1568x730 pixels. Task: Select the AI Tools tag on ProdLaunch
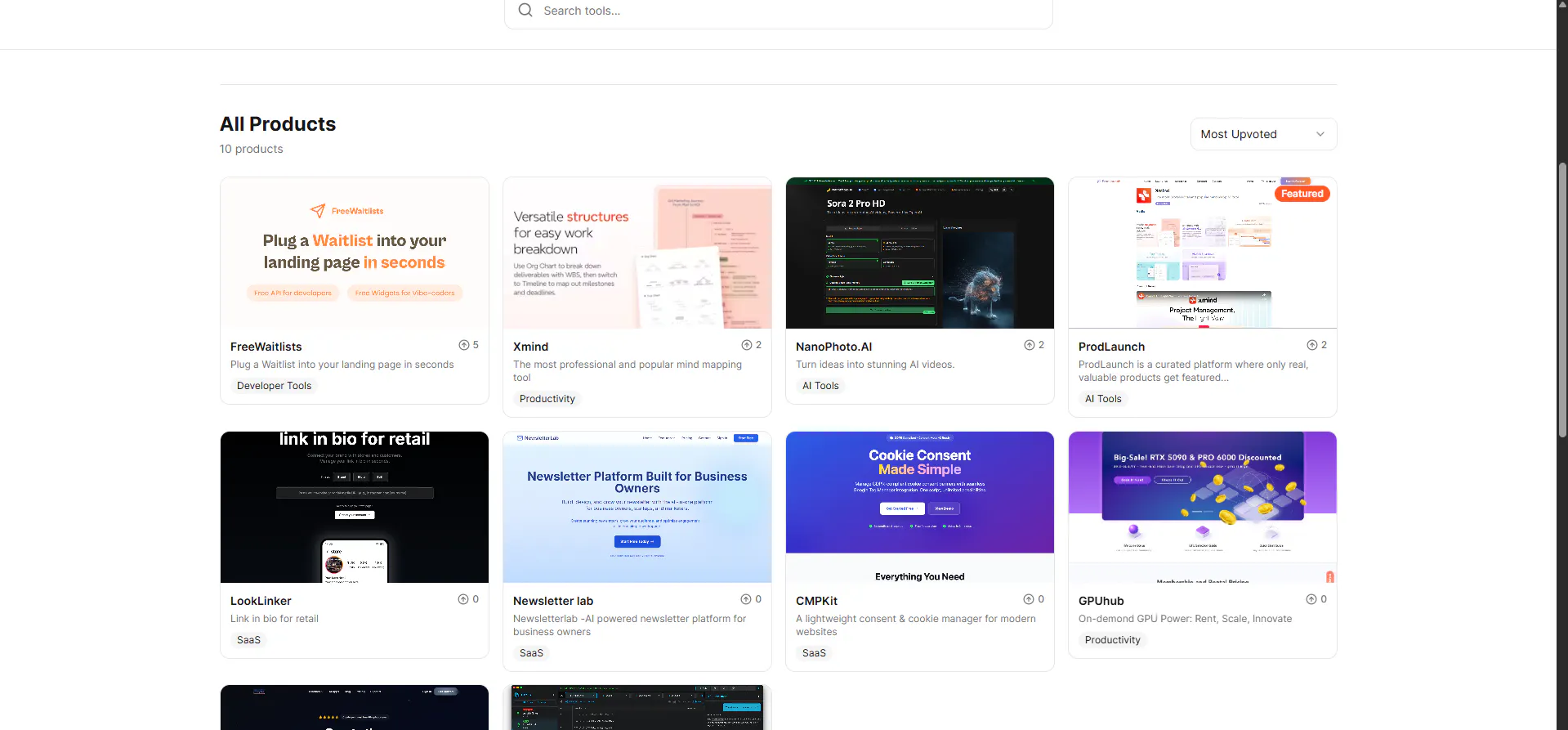pyautogui.click(x=1103, y=399)
